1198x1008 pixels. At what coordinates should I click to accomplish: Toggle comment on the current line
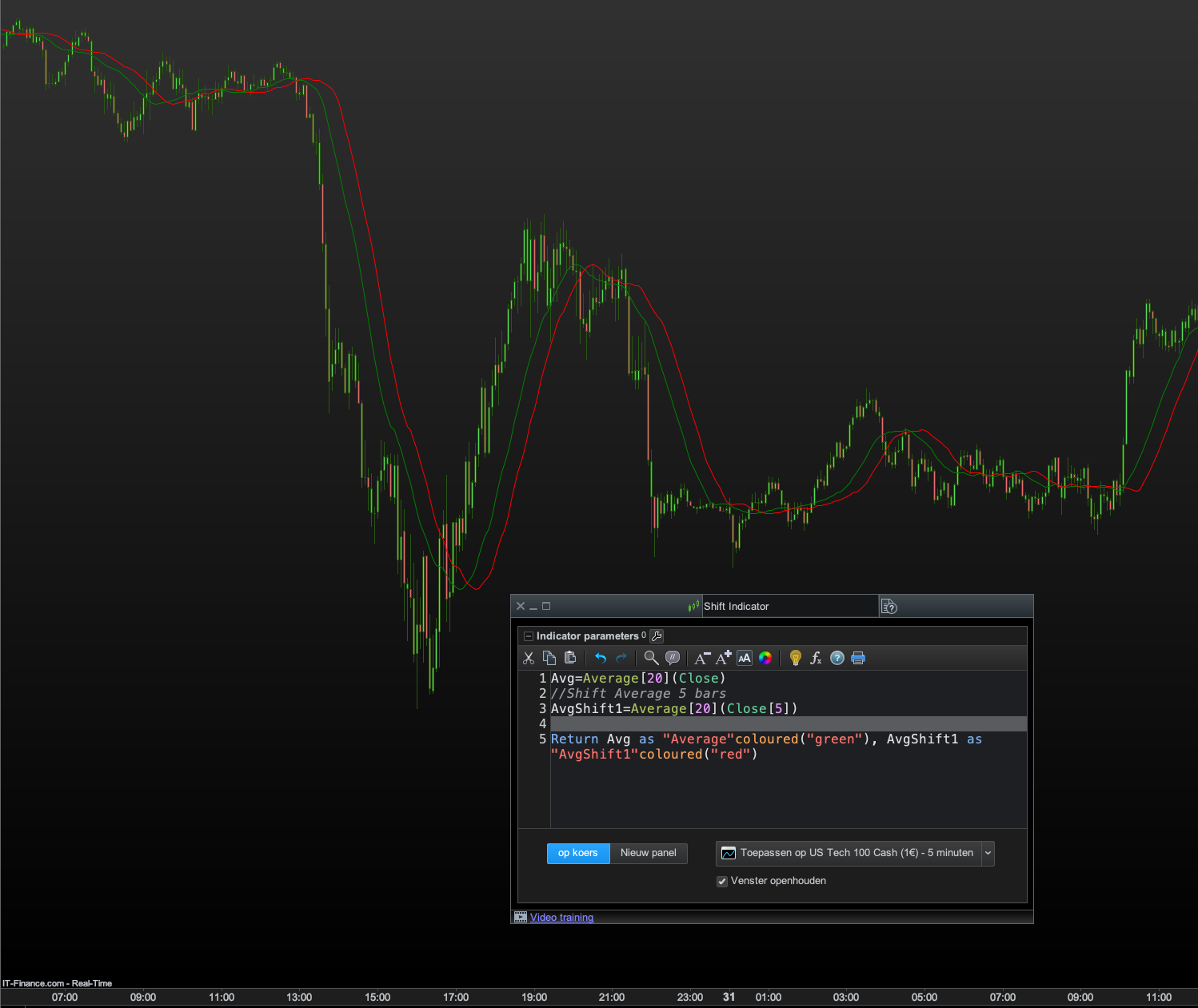pos(673,658)
